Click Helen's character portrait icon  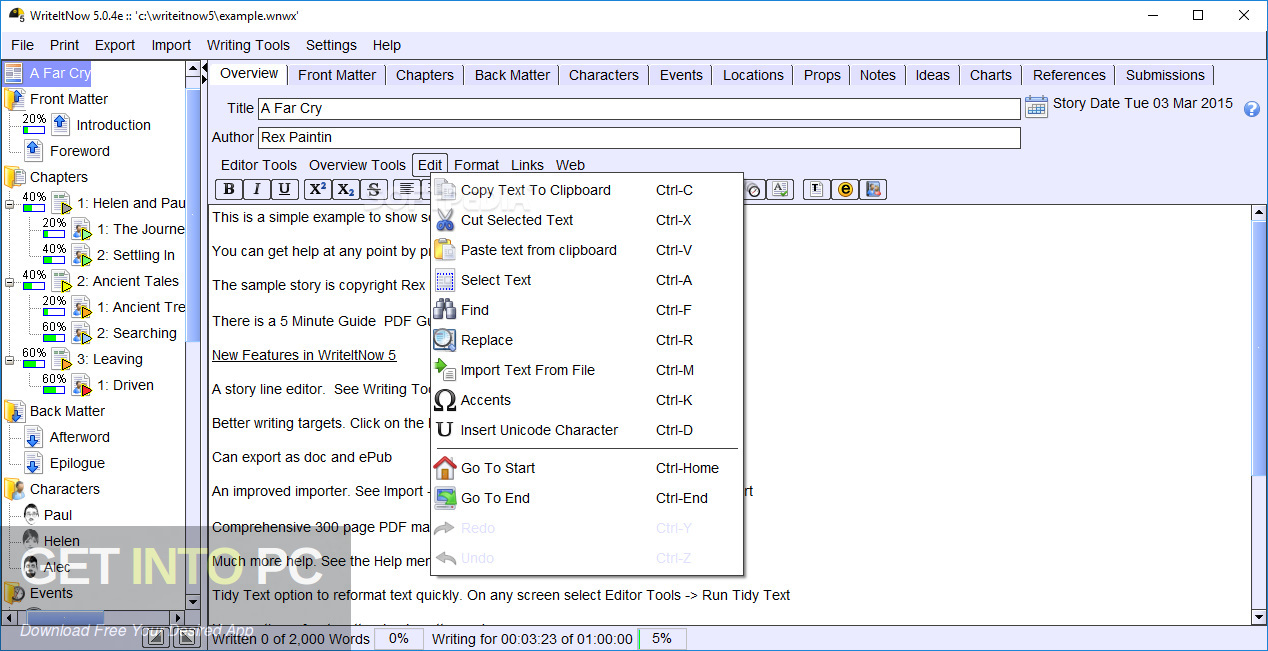pyautogui.click(x=32, y=541)
